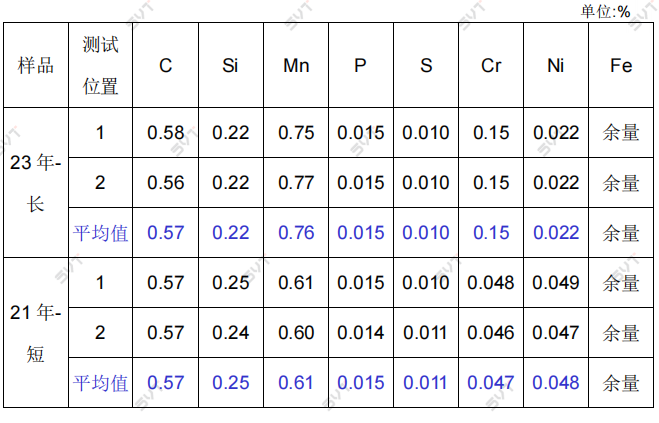Viewport: 659px width, 423px height.
Task: Click the Si column header
Action: click(231, 66)
